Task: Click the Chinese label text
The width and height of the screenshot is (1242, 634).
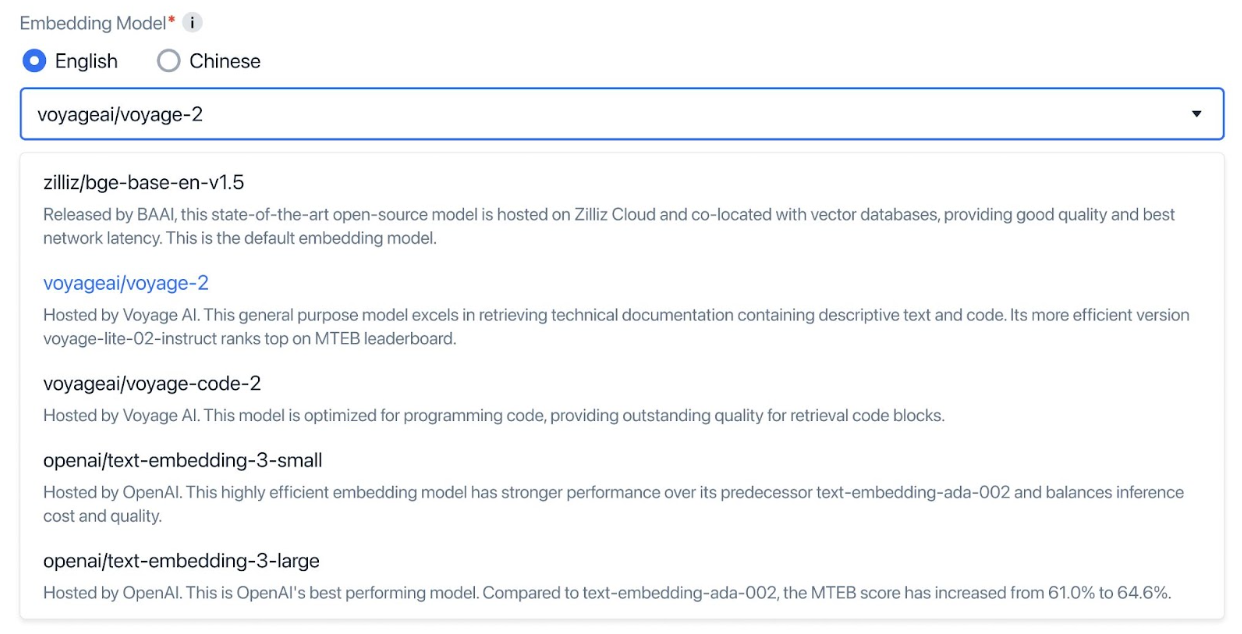Action: click(x=224, y=61)
